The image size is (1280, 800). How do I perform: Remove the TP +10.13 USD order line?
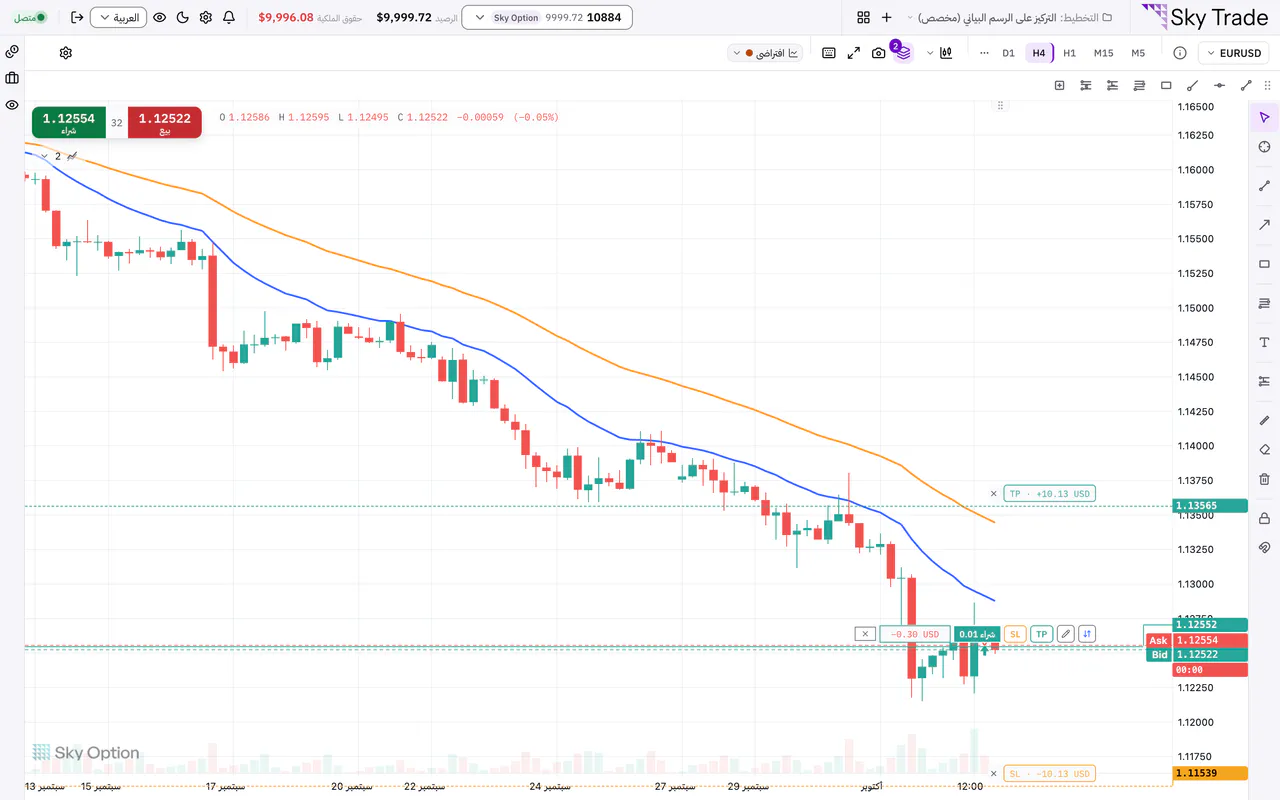(993, 493)
